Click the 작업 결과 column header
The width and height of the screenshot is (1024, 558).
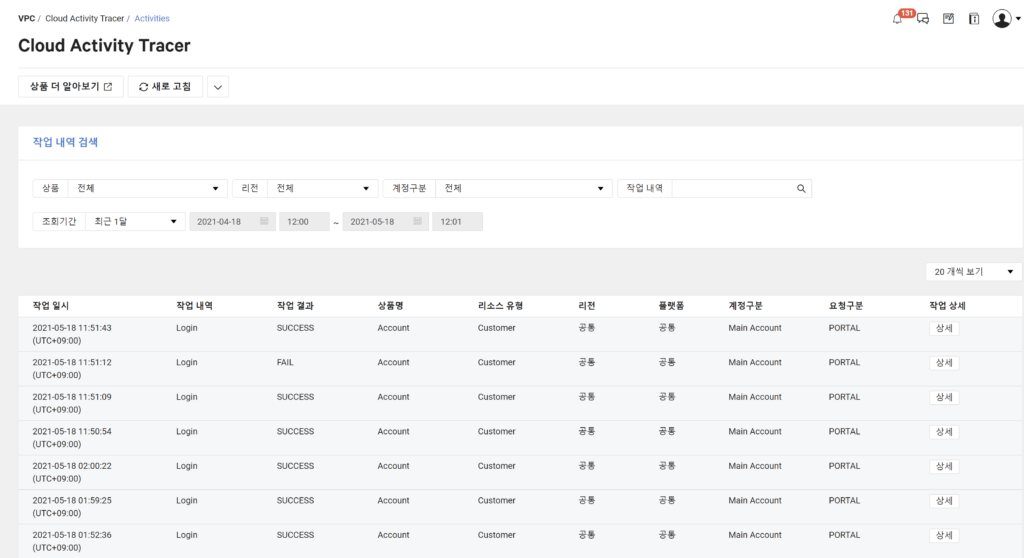tap(295, 306)
